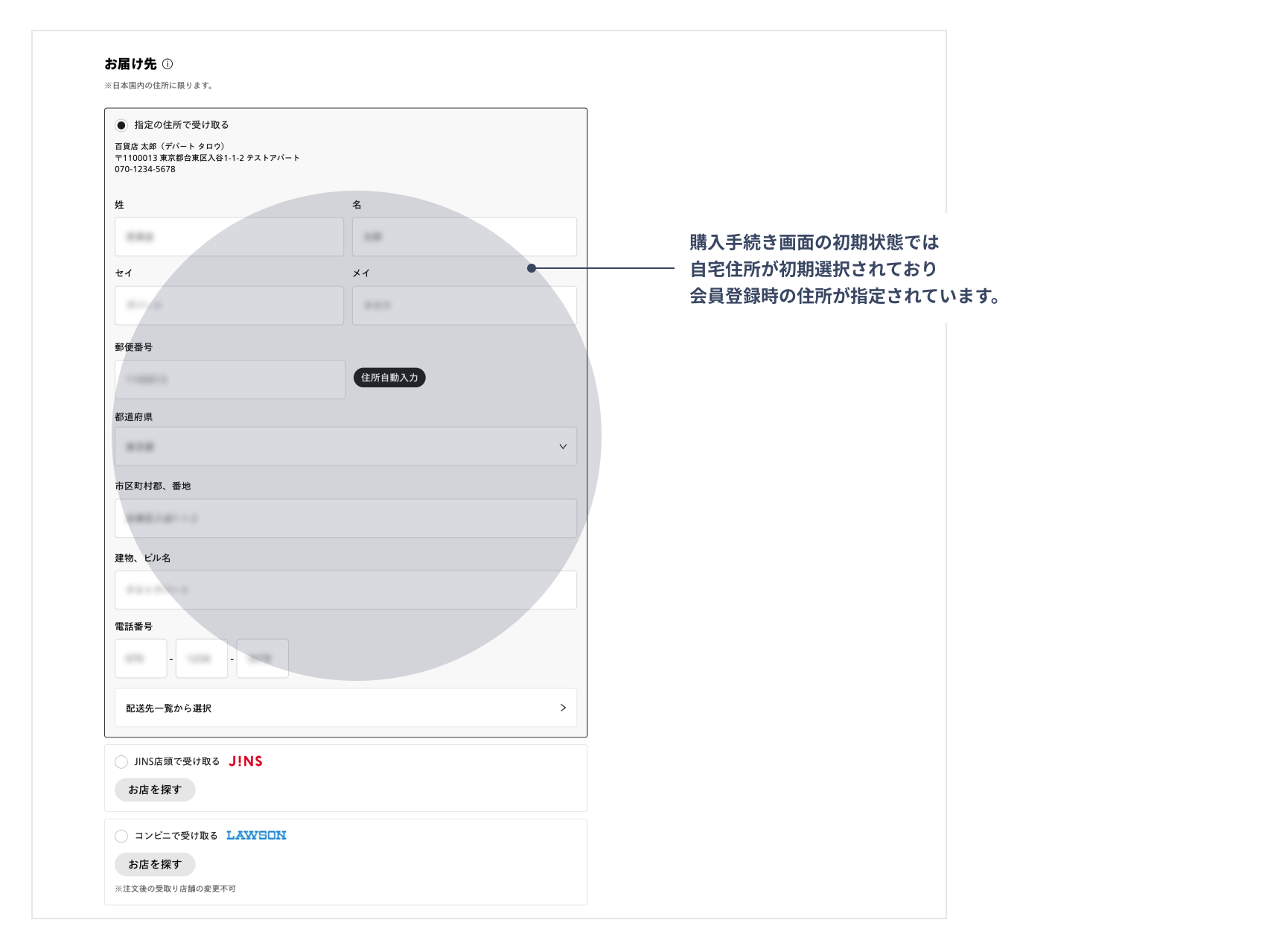Expand 都道府県 using its chevron arrow
The width and height of the screenshot is (1288, 949).
click(x=563, y=447)
